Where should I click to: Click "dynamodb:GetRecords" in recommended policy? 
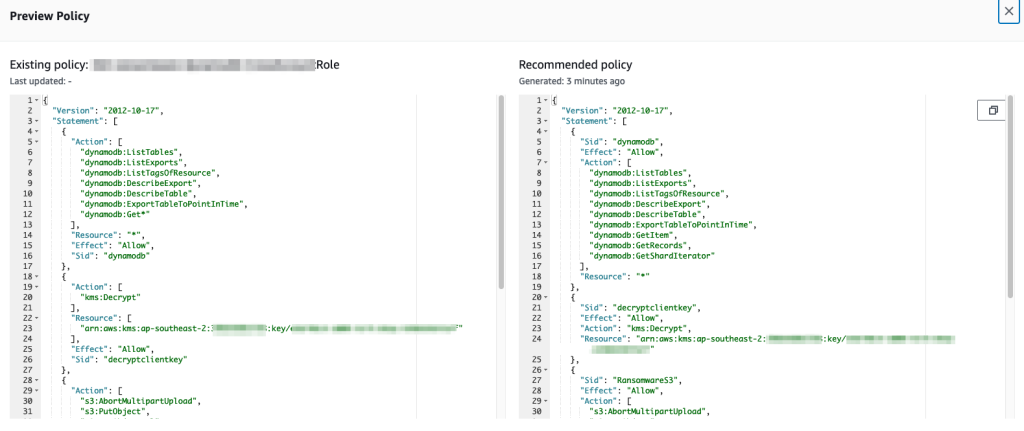point(638,246)
